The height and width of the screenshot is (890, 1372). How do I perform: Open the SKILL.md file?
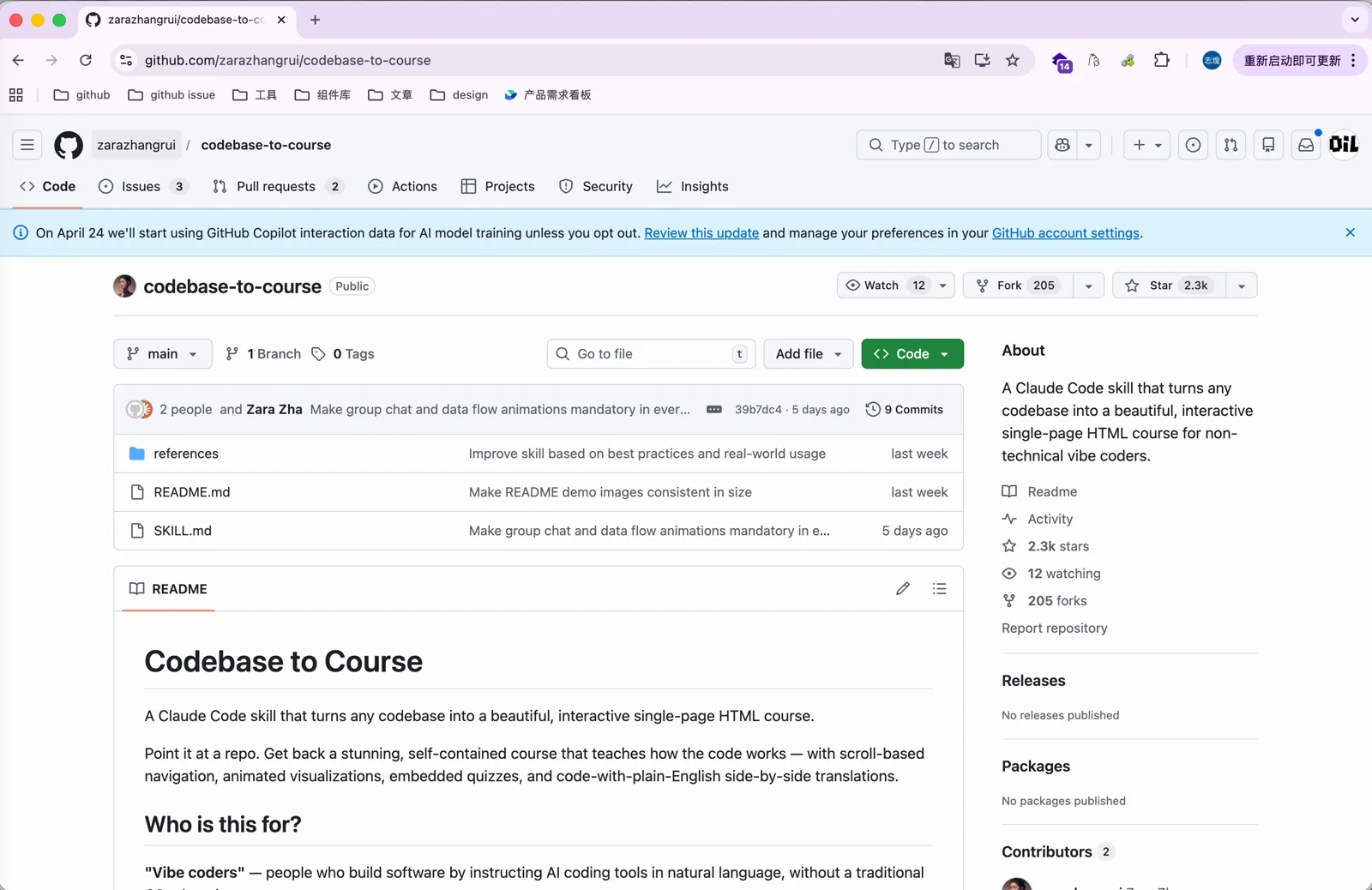coord(183,531)
